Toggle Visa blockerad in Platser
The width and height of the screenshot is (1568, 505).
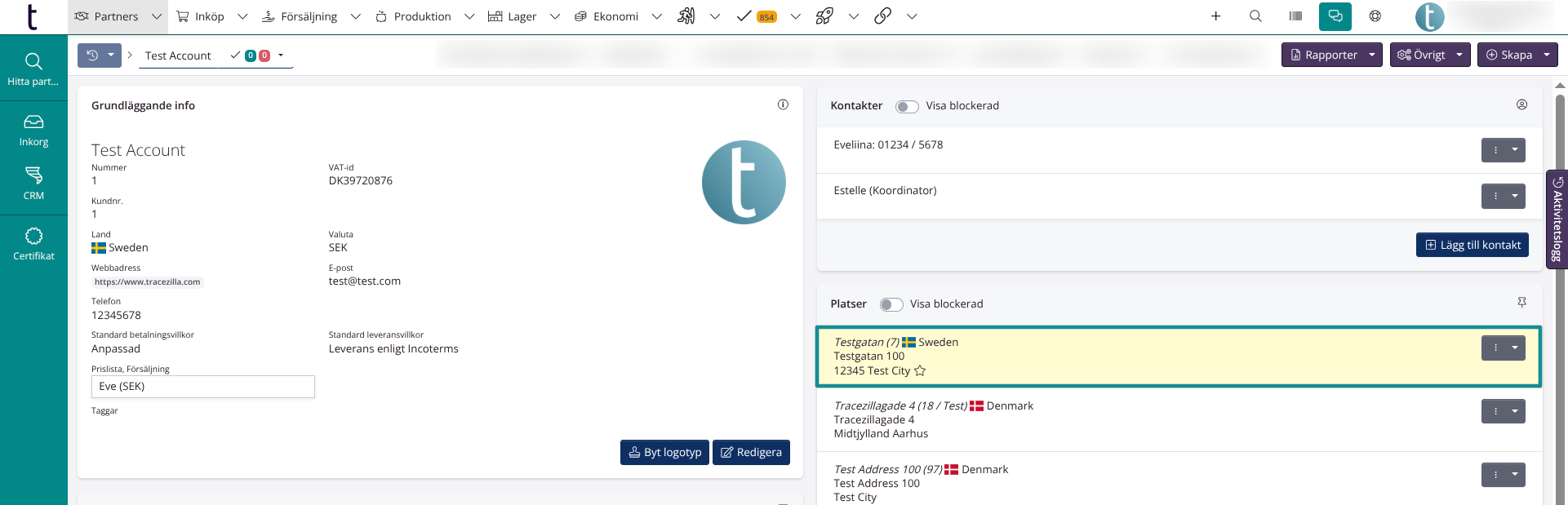[891, 305]
